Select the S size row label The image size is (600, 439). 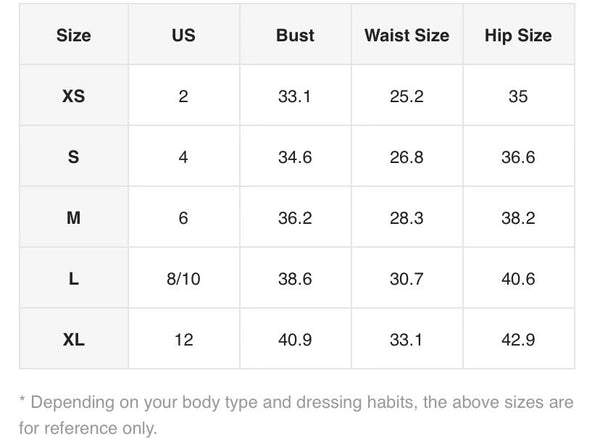tap(73, 158)
